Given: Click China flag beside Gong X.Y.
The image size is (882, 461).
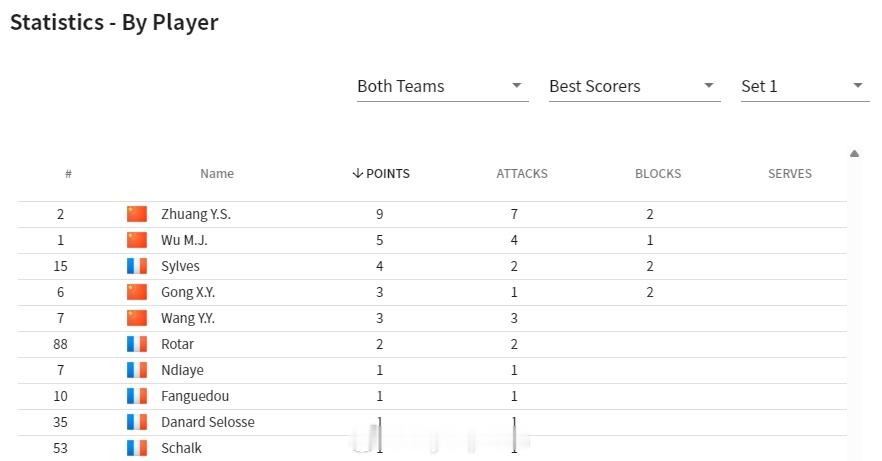Looking at the screenshot, I should tap(137, 292).
